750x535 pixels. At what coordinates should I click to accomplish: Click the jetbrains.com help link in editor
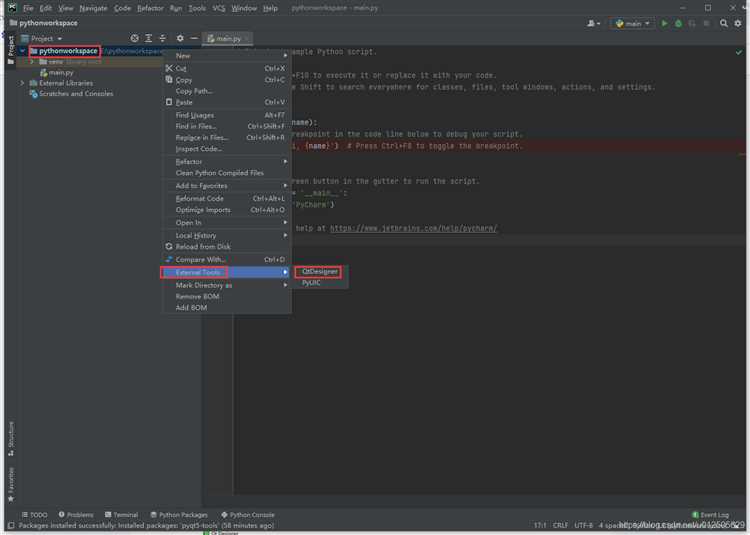click(414, 229)
